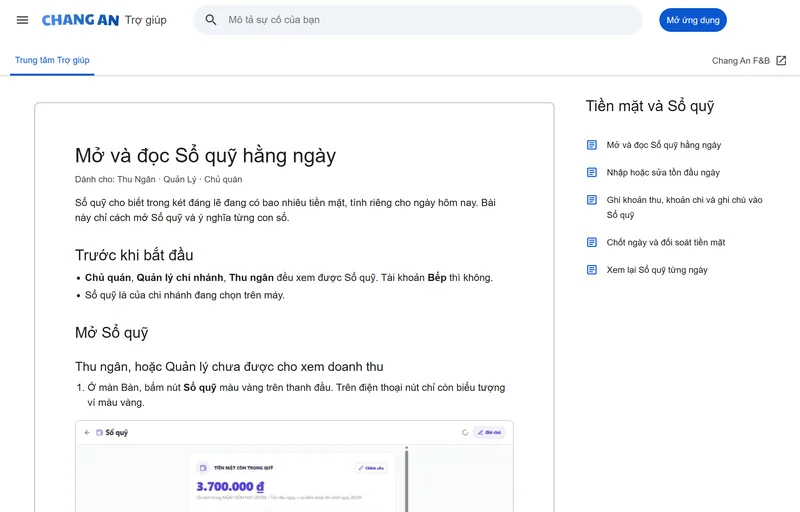This screenshot has width=800, height=512.
Task: Click the CHANG AN logo
Action: [x=80, y=20]
